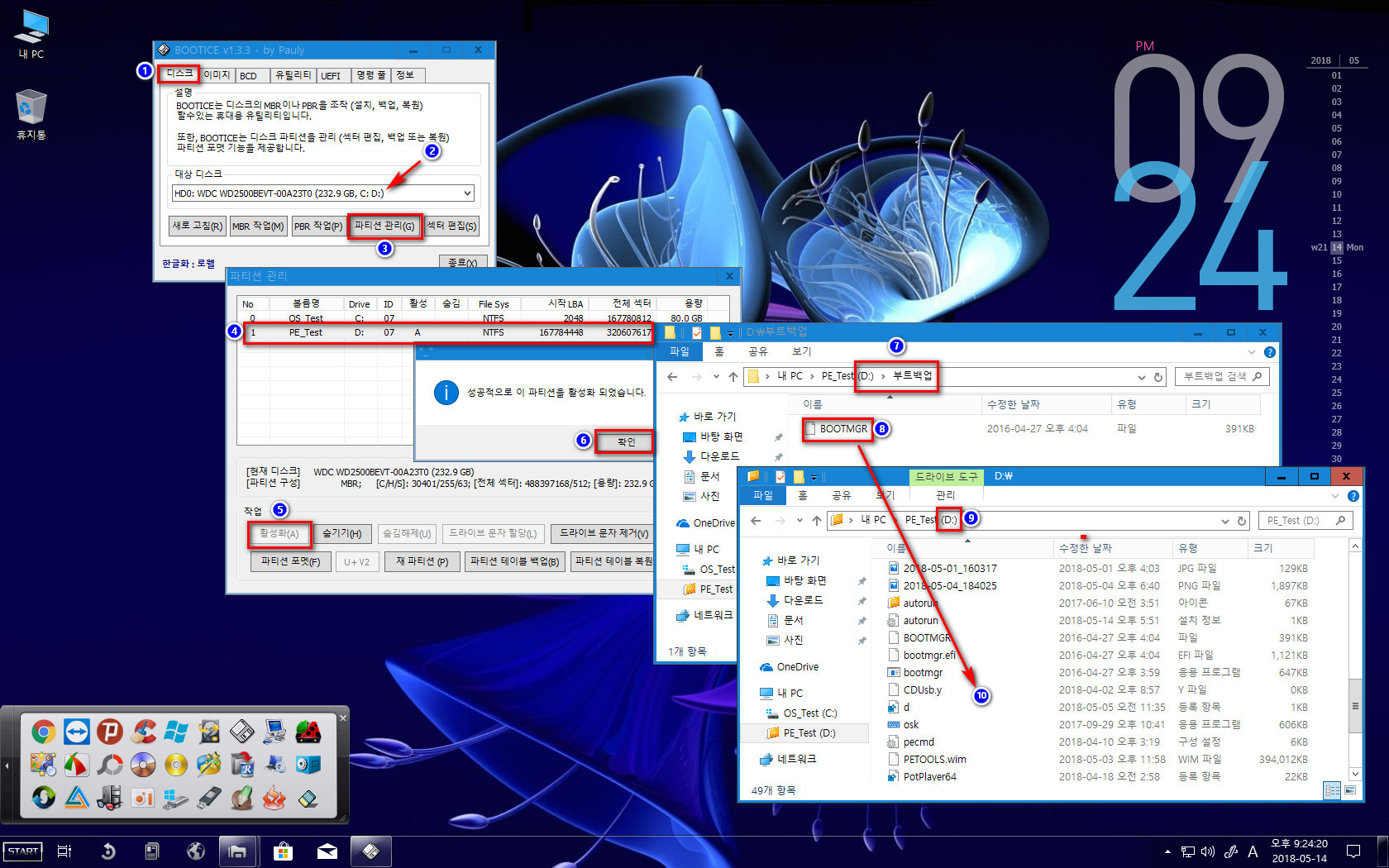Open Microsoft Store from the taskbar
The image size is (1389, 868).
[x=283, y=851]
